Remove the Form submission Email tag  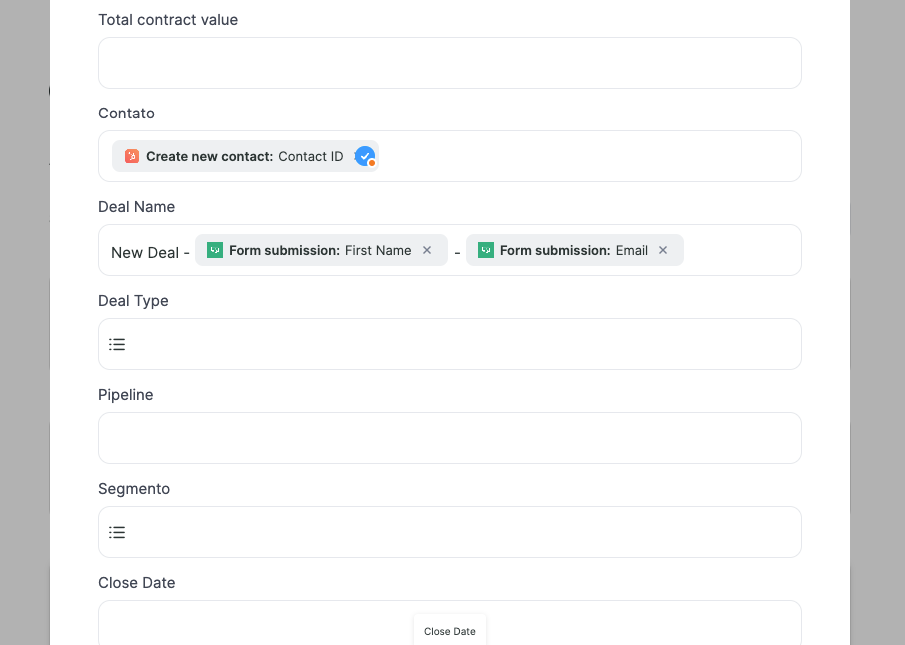click(663, 250)
